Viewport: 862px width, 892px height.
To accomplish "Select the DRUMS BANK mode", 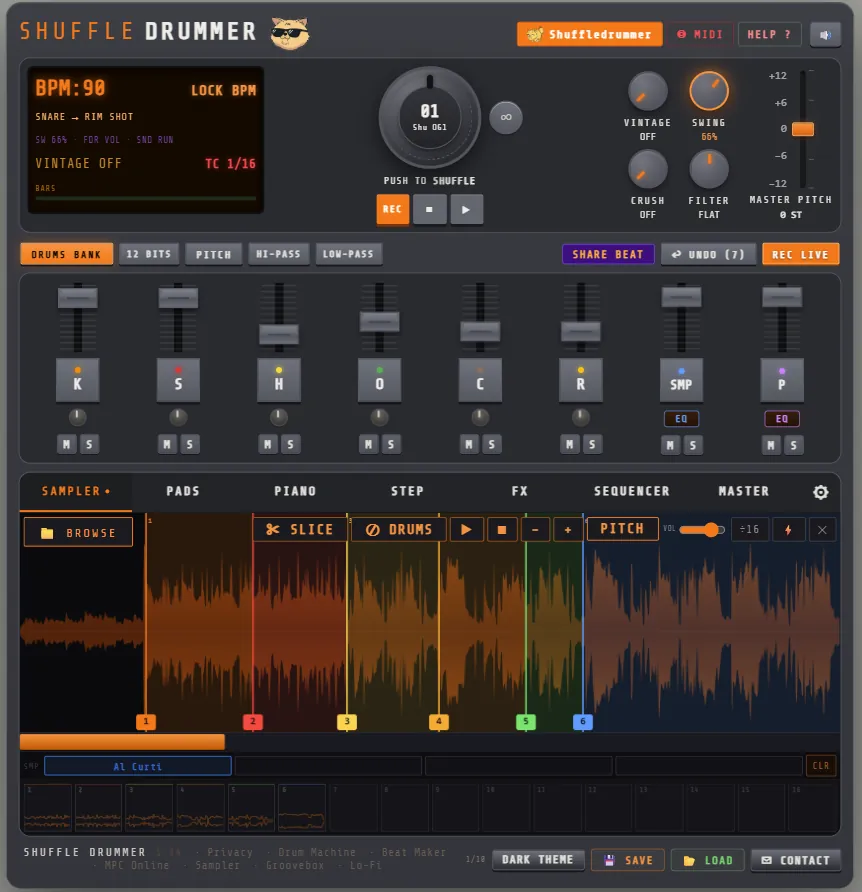I will click(67, 254).
